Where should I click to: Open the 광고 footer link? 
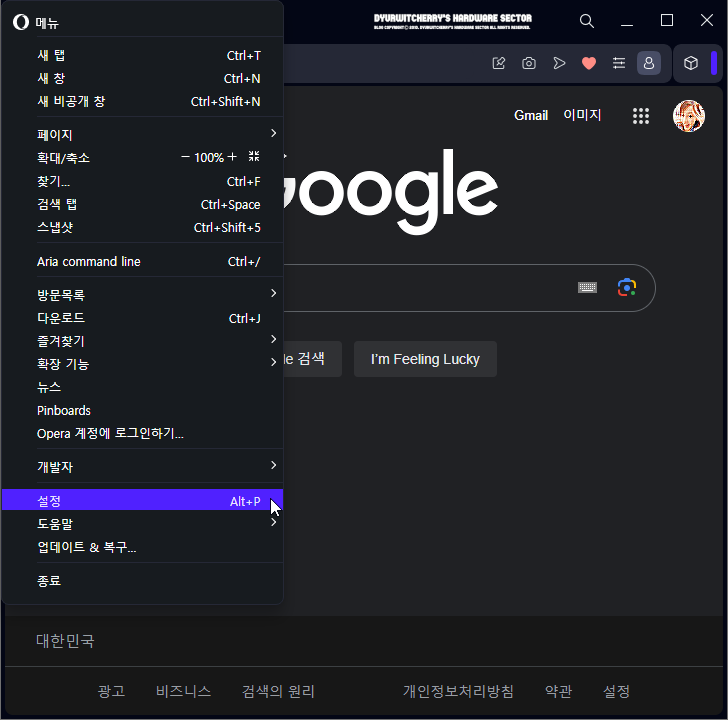(x=111, y=691)
